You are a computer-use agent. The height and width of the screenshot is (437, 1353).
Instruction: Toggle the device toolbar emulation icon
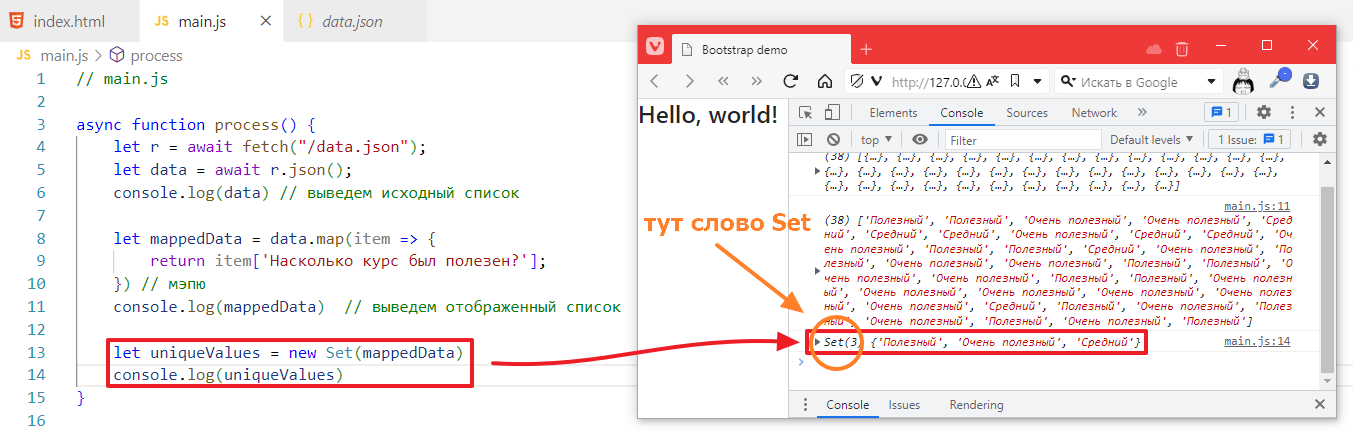(832, 113)
